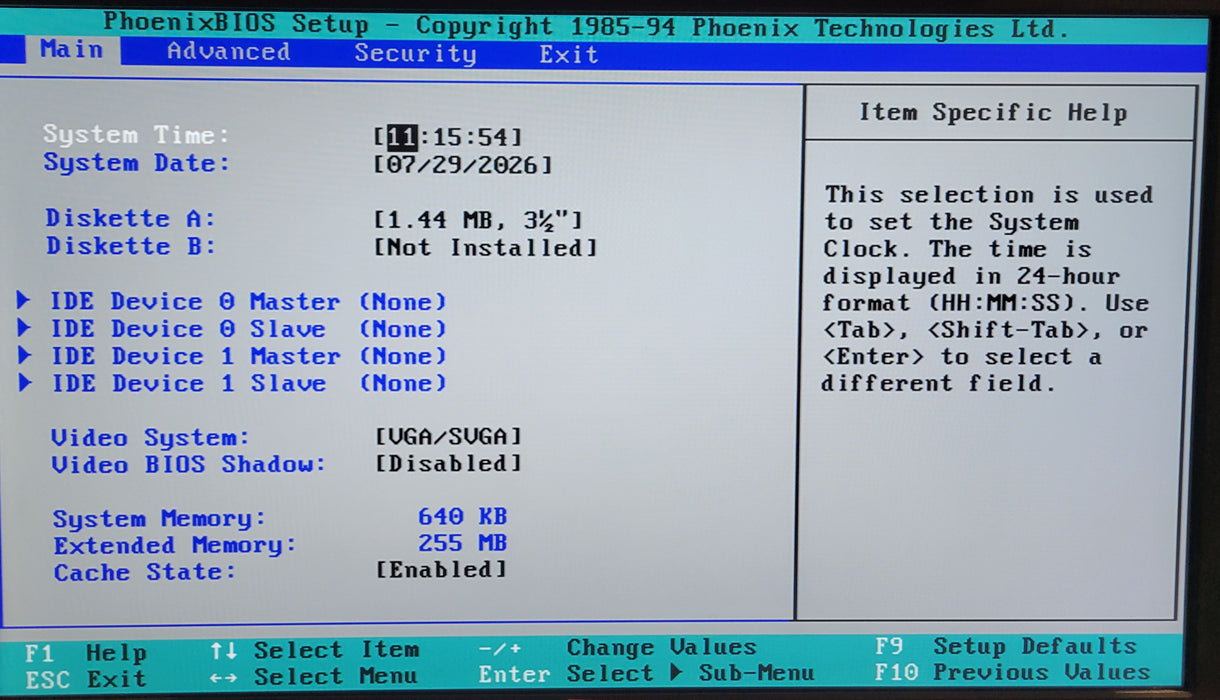The width and height of the screenshot is (1220, 700).
Task: Click the System Memory label
Action: [159, 518]
